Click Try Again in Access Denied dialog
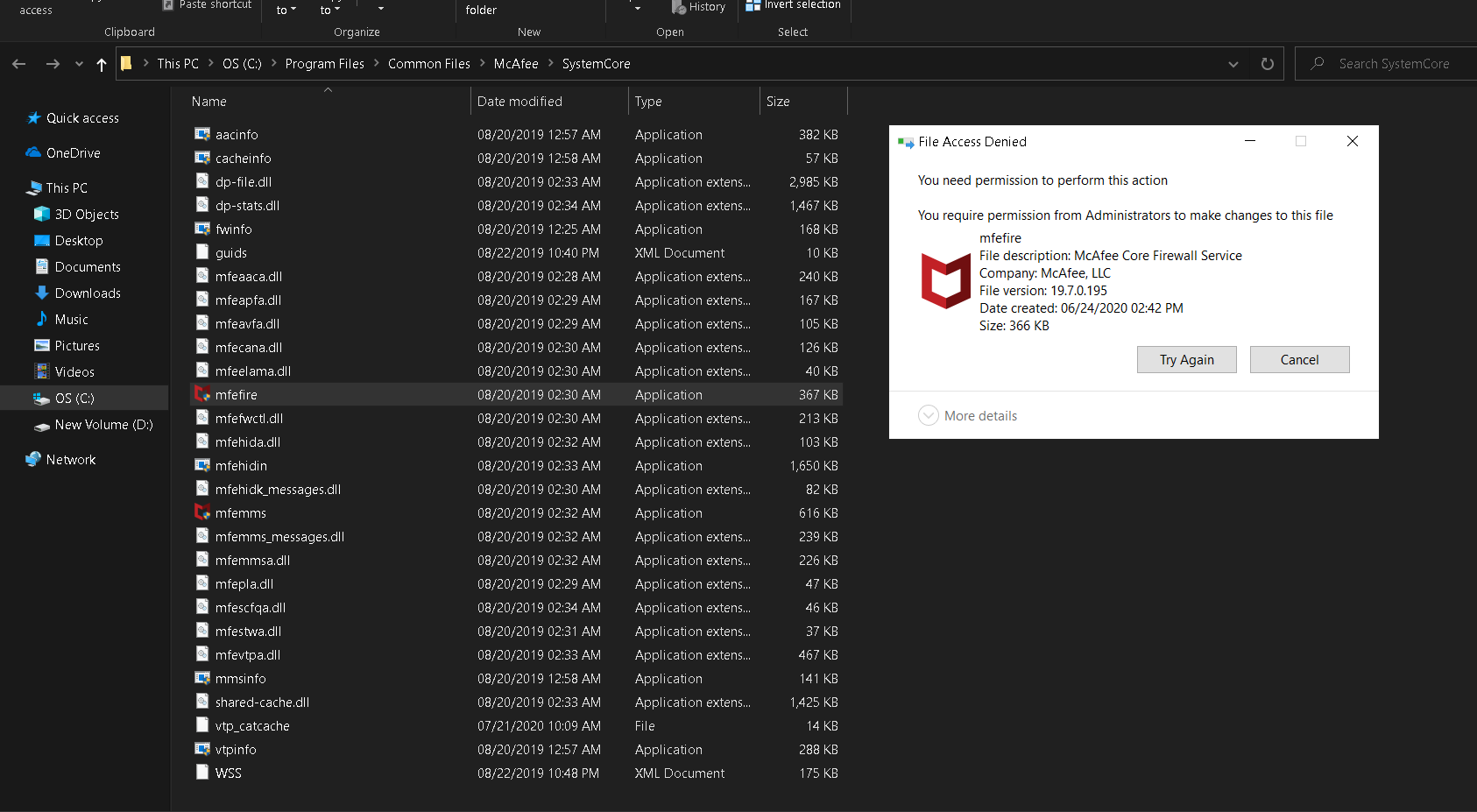The height and width of the screenshot is (812, 1477). (x=1186, y=360)
